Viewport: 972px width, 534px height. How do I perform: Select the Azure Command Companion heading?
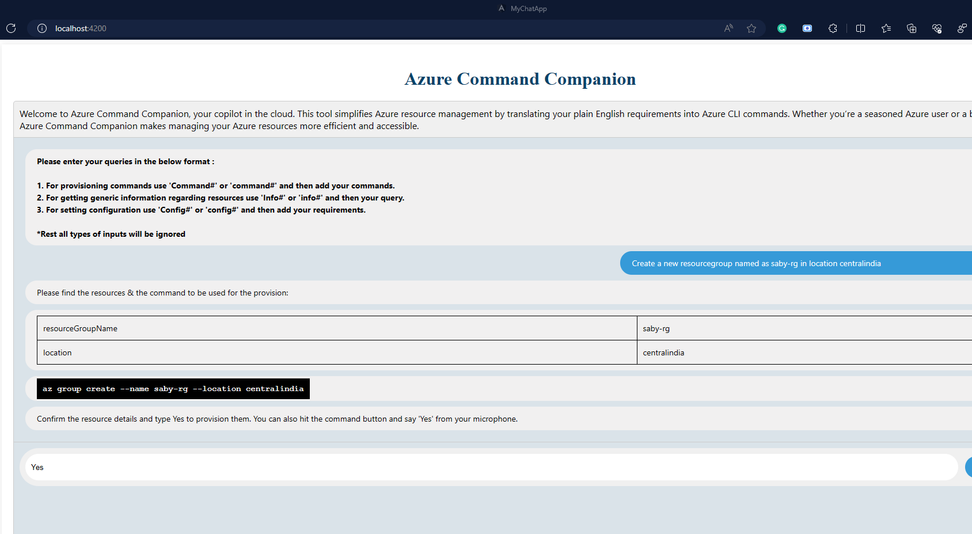click(x=520, y=79)
